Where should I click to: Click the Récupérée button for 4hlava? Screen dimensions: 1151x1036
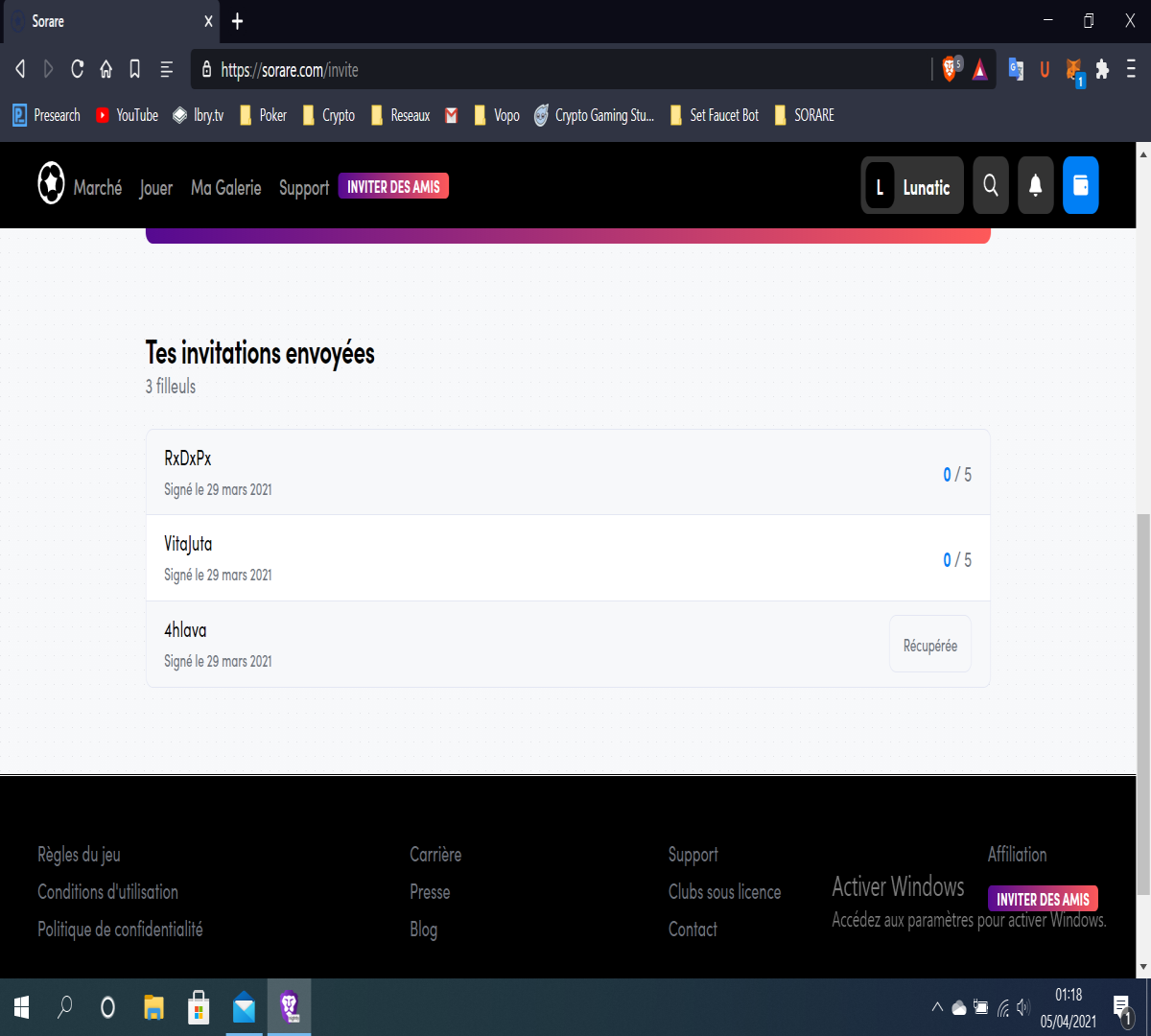[930, 645]
